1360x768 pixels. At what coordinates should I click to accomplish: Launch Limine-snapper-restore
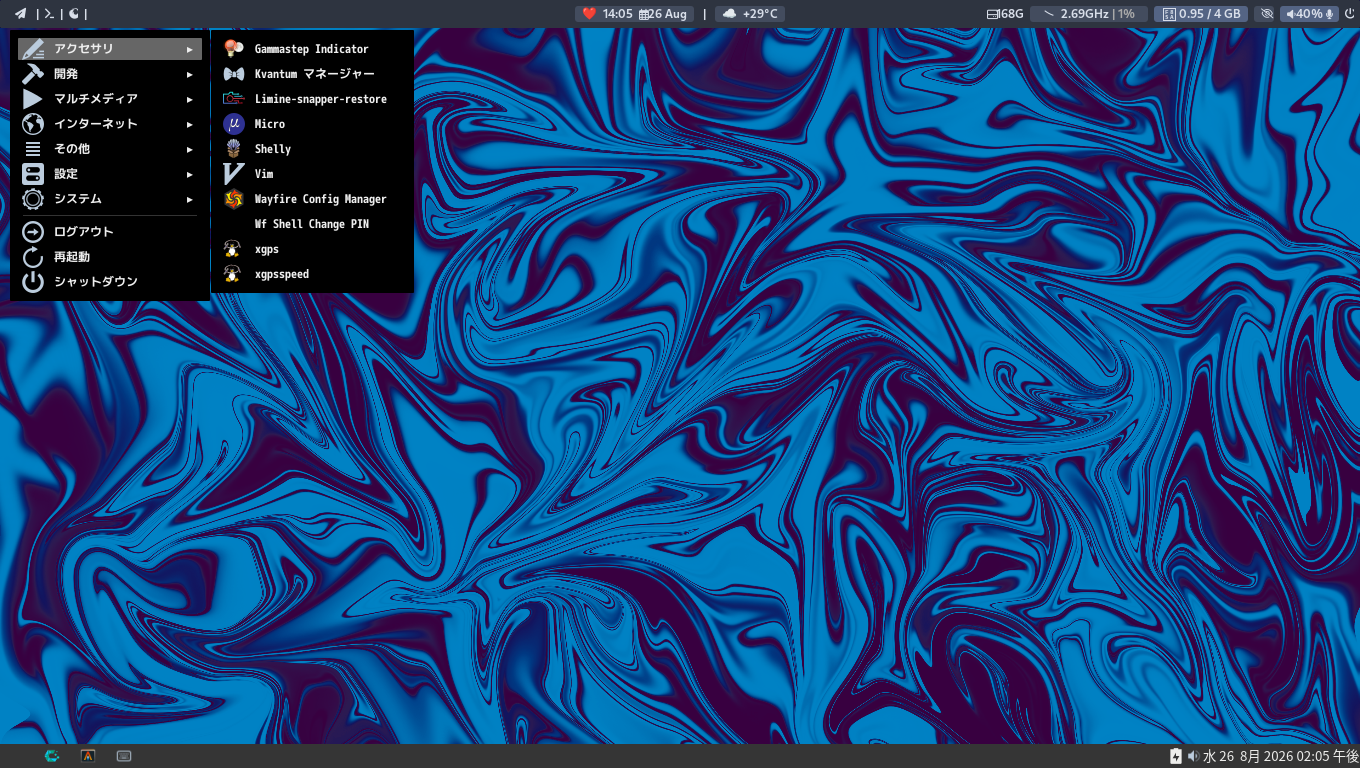pos(312,99)
